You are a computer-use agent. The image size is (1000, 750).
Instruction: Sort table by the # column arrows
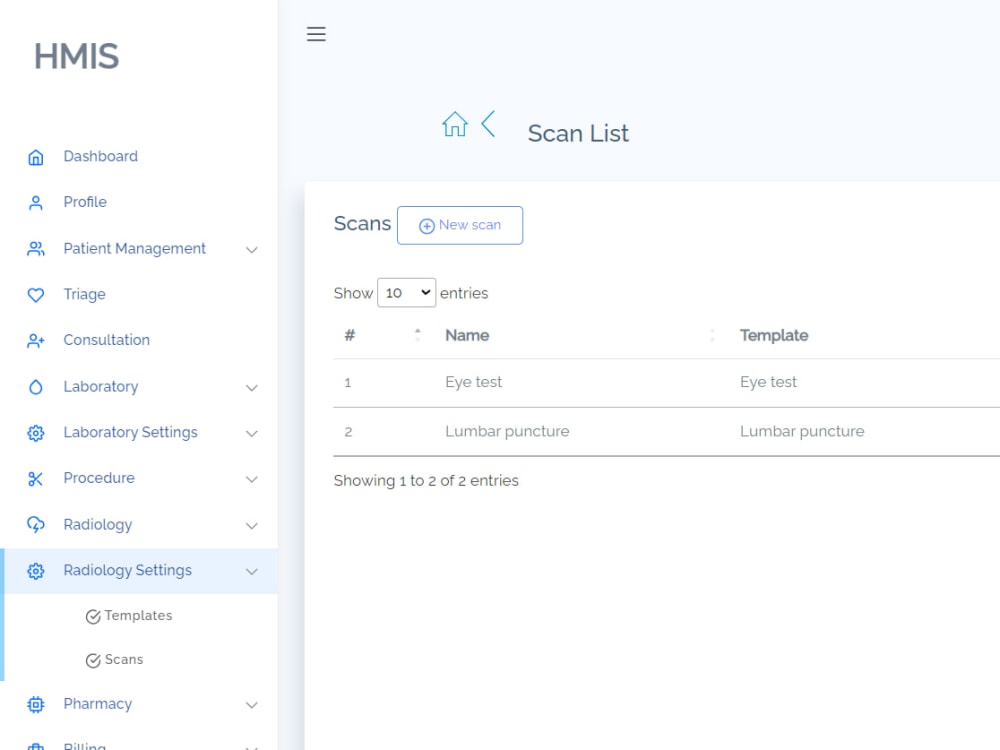point(418,335)
